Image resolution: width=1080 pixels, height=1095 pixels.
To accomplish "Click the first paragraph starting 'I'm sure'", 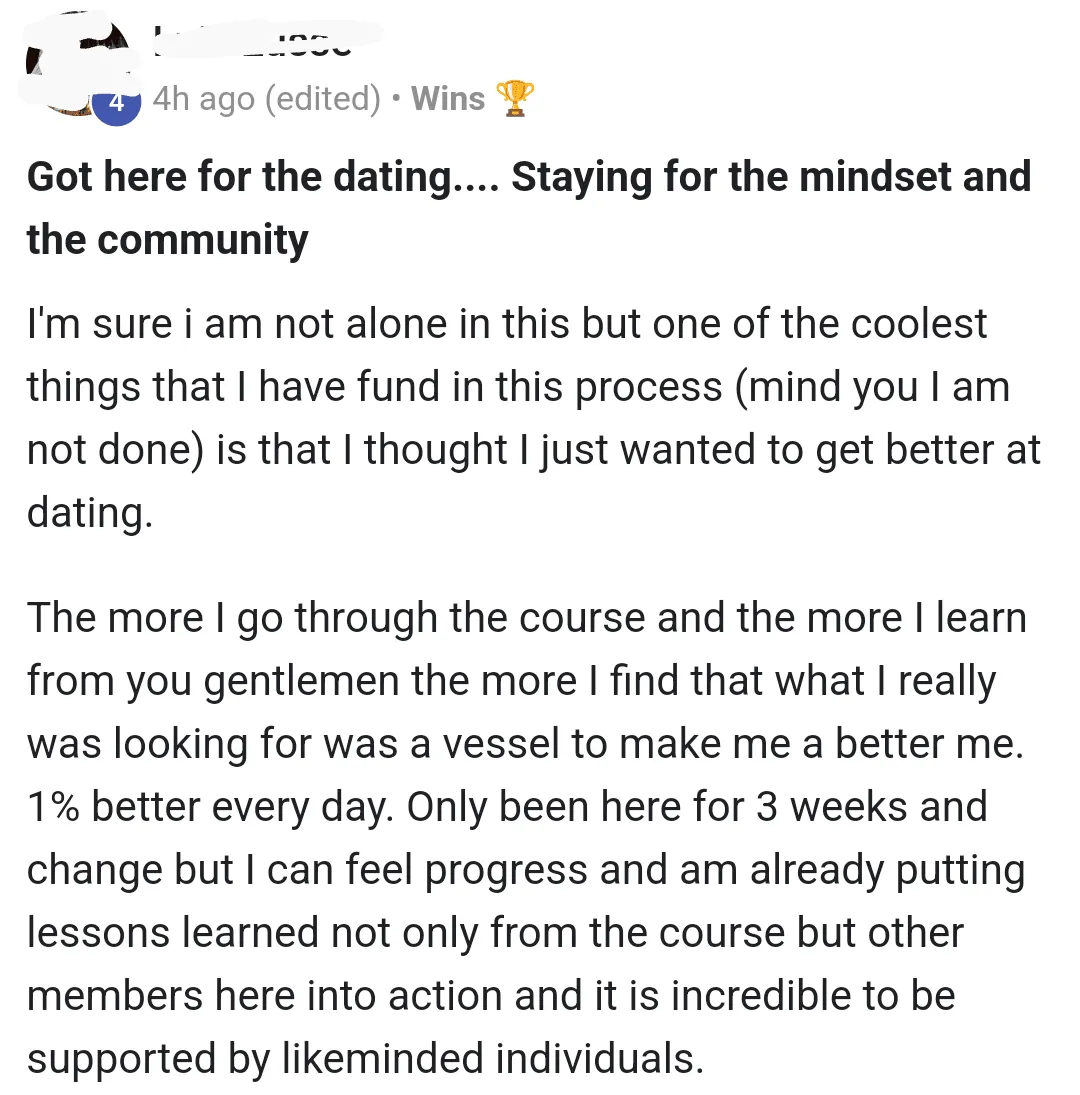I will (x=506, y=324).
